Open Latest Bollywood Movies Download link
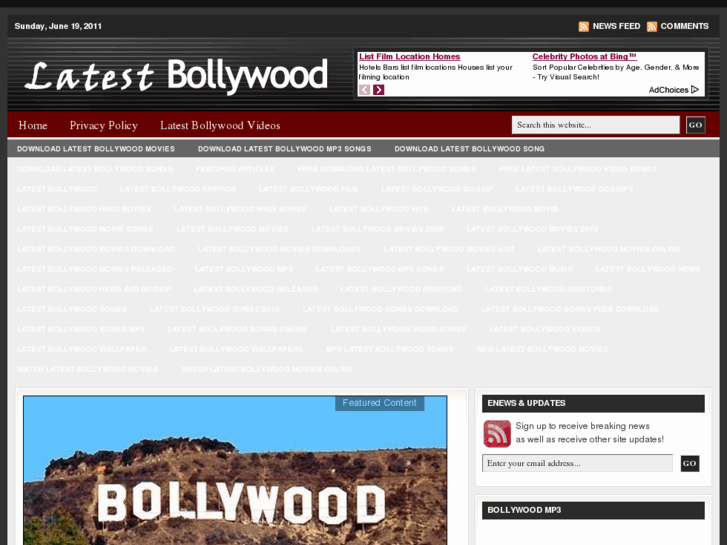This screenshot has width=727, height=545. click(96, 249)
